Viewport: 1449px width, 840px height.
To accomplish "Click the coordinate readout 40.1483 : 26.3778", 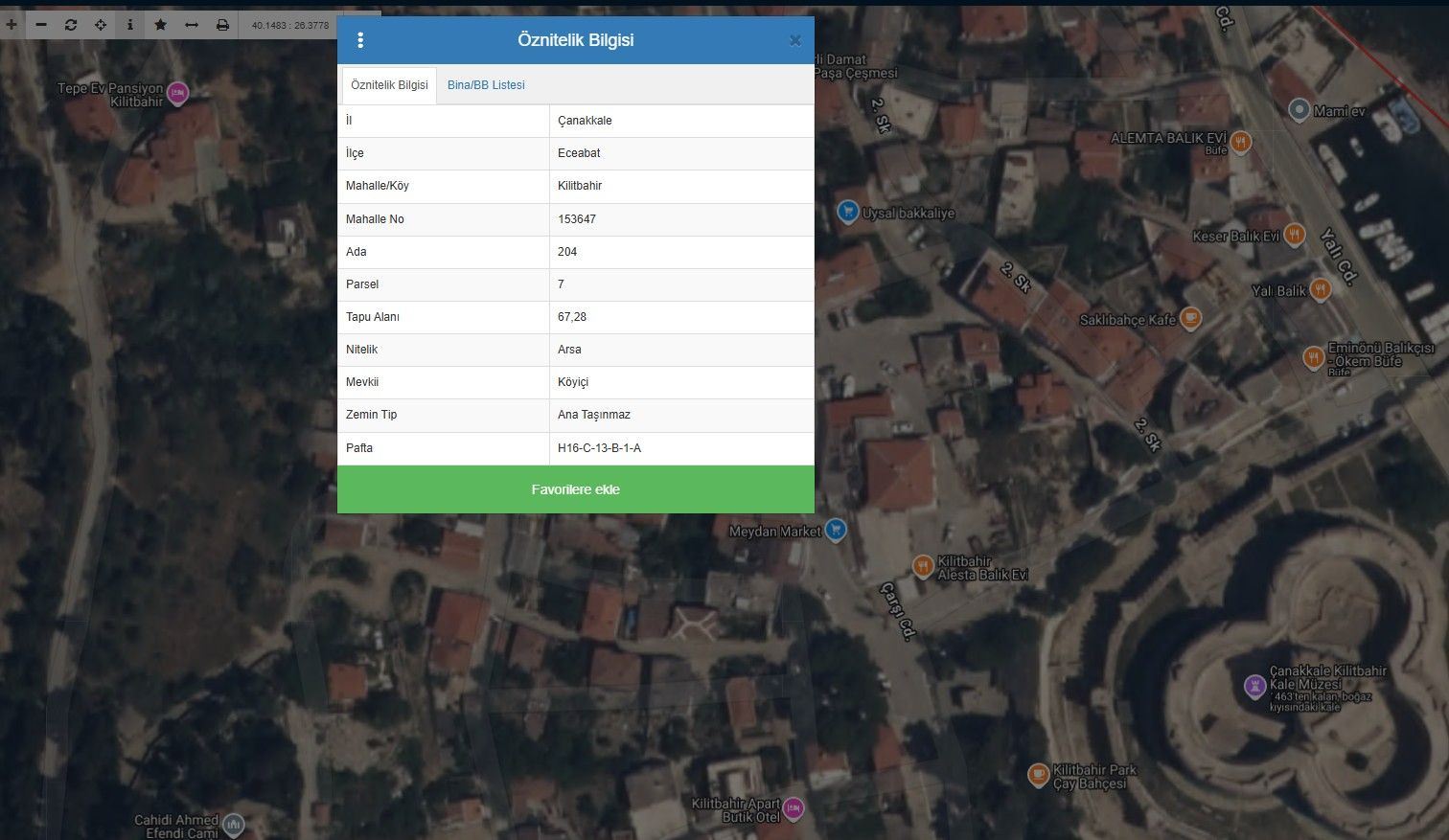I will coord(290,25).
